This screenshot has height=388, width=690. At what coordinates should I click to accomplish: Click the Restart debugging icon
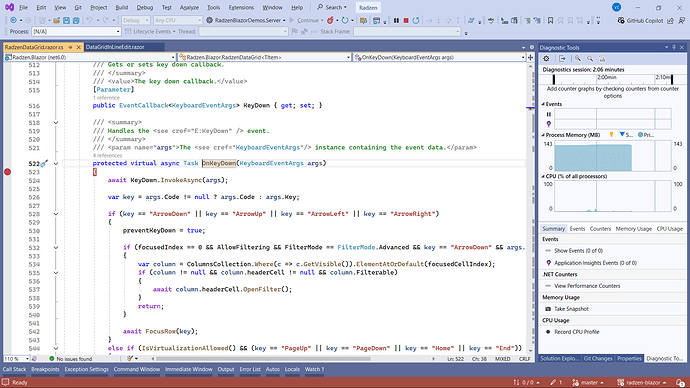tap(416, 20)
